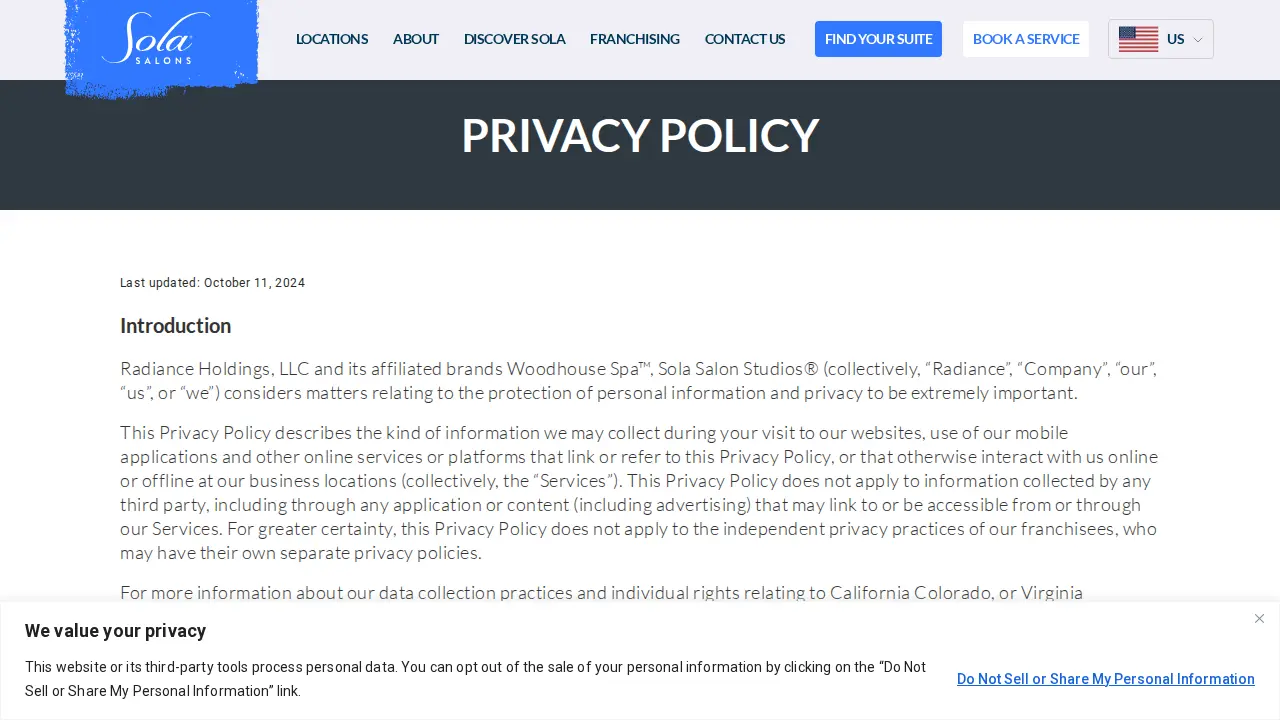Go to the About nav item
This screenshot has width=1280, height=720.
tap(416, 39)
